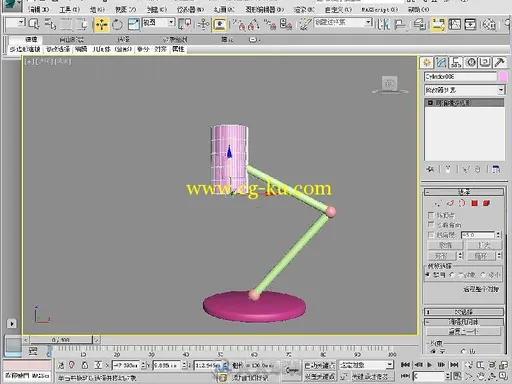
Task: Select the Preview Selection Multi radio button
Action: 483,275
